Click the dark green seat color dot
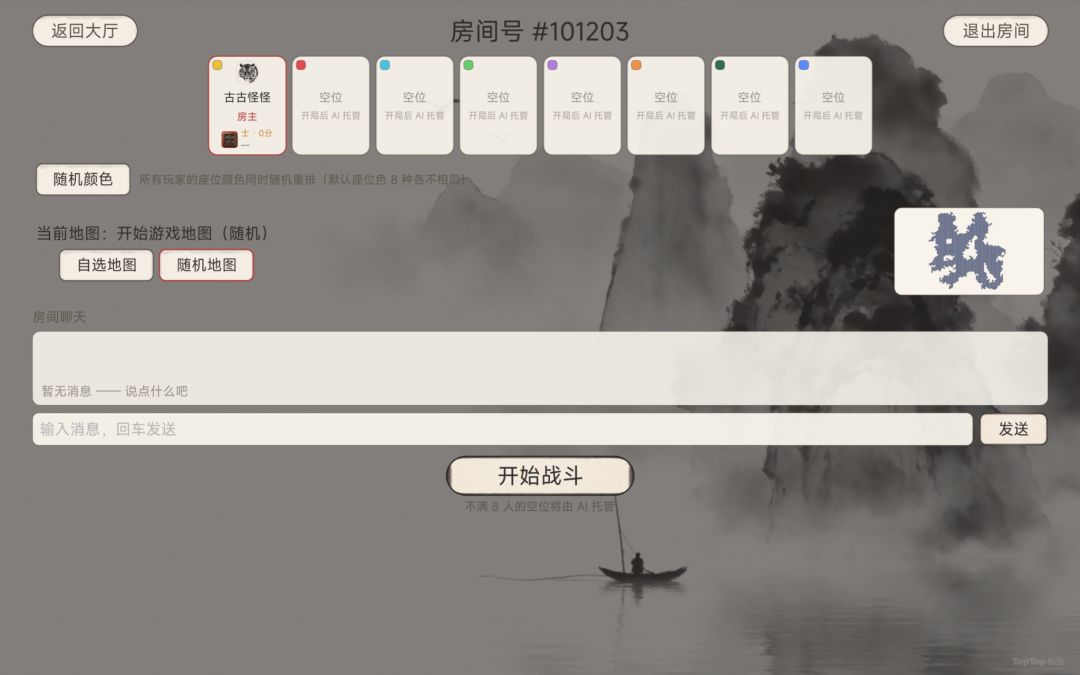This screenshot has width=1080, height=675. [x=720, y=65]
